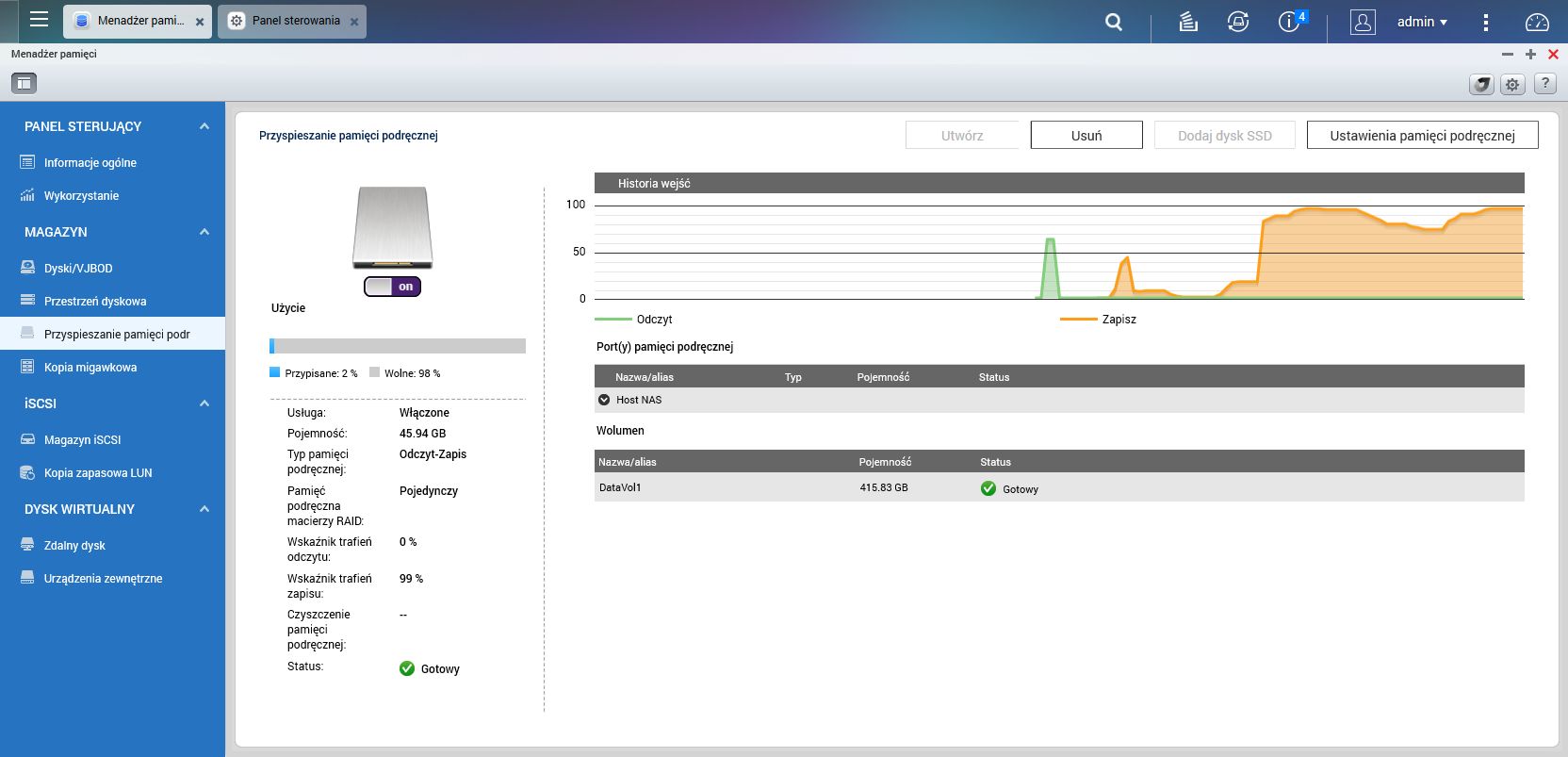Viewport: 1568px width, 757px height.
Task: Click the Odczyt-Zapis cache type value
Action: pos(433,454)
